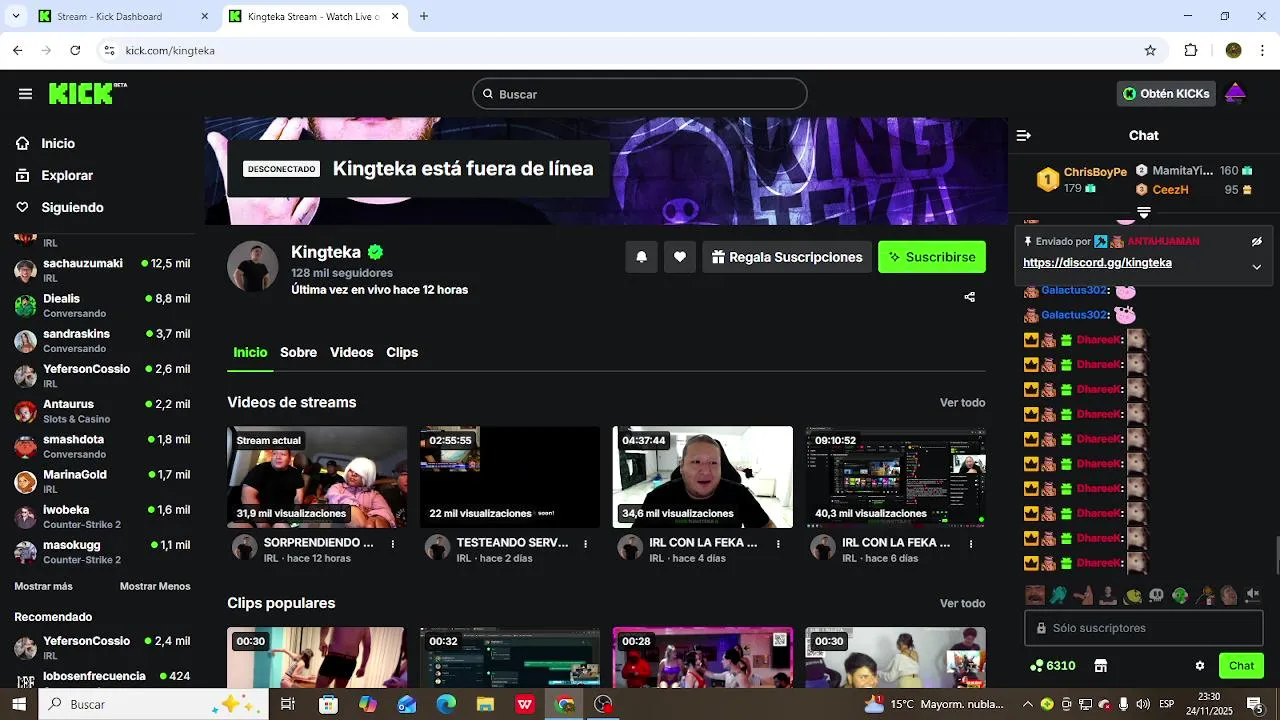Viewport: 1280px width, 720px height.
Task: Open the 09:10:52 video thumbnail
Action: [x=896, y=477]
